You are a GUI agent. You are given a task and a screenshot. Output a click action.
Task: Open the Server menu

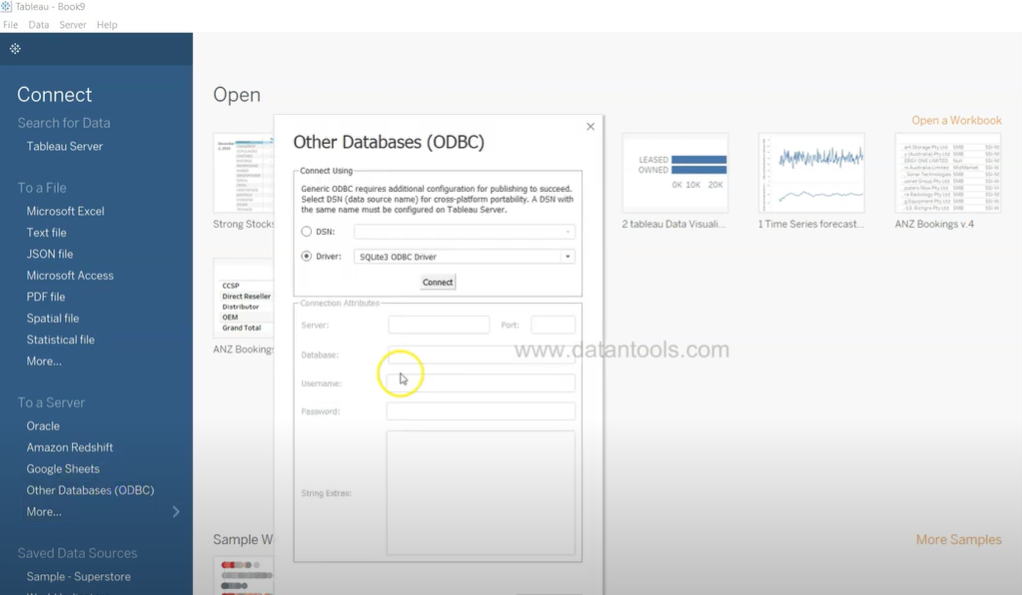click(72, 25)
